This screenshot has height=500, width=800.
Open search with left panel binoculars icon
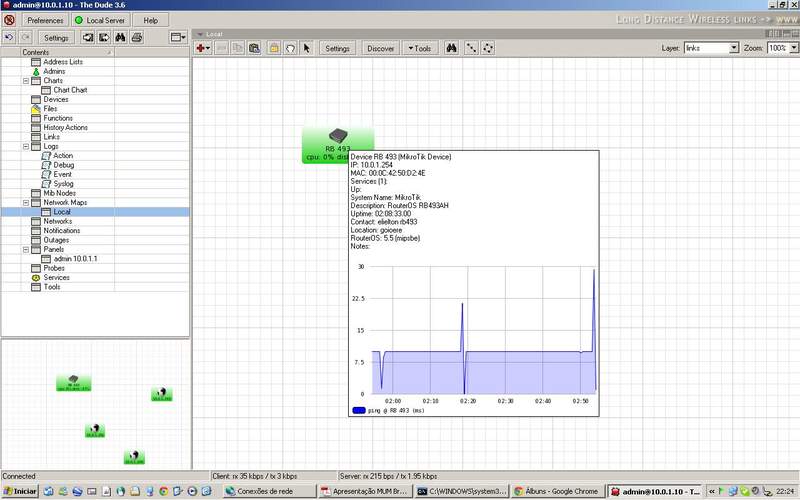click(x=120, y=37)
